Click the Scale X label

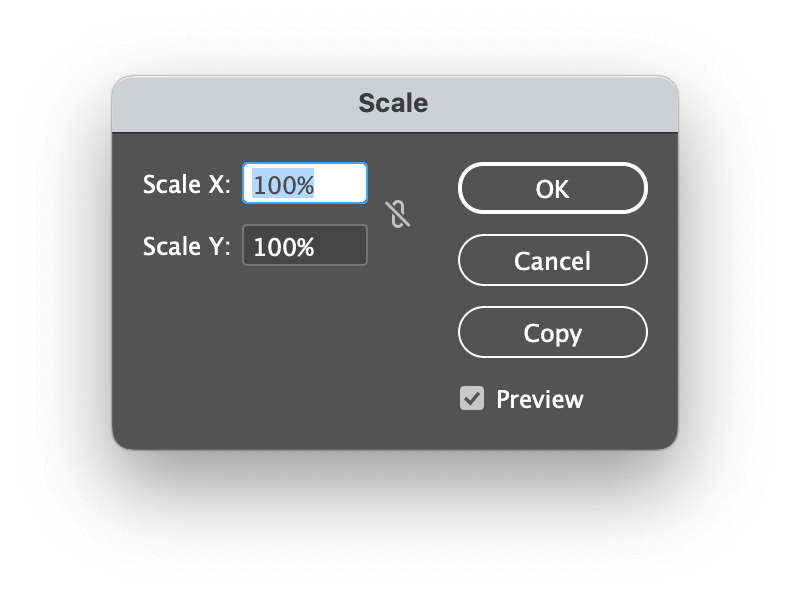coord(186,185)
